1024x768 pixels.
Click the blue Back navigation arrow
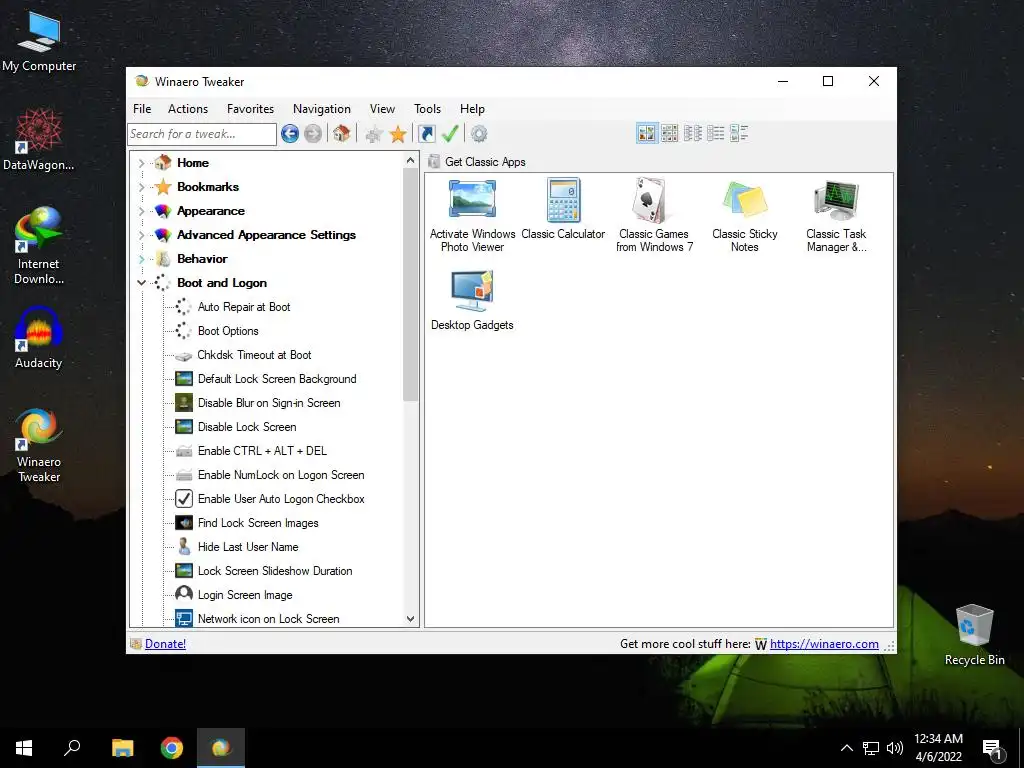[x=290, y=134]
